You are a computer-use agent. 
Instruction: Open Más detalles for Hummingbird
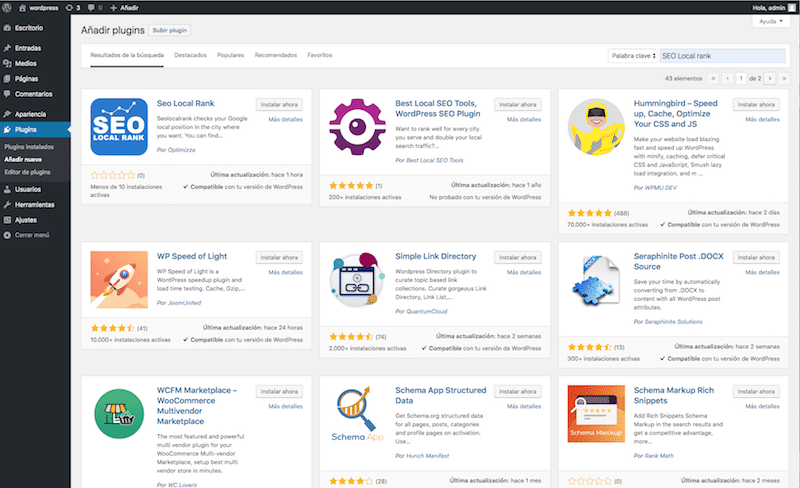[763, 119]
